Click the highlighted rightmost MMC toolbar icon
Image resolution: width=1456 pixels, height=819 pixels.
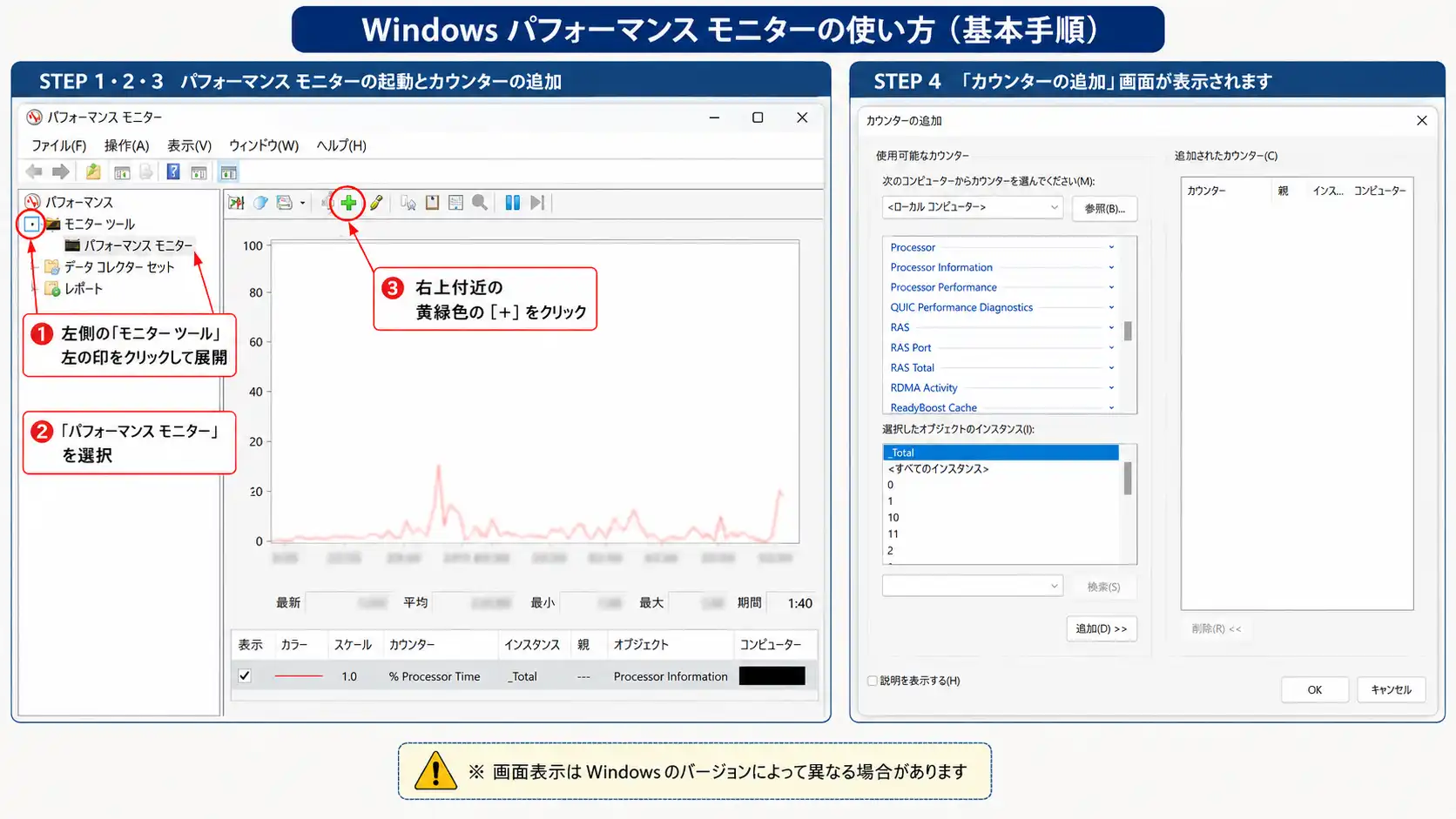tap(228, 172)
